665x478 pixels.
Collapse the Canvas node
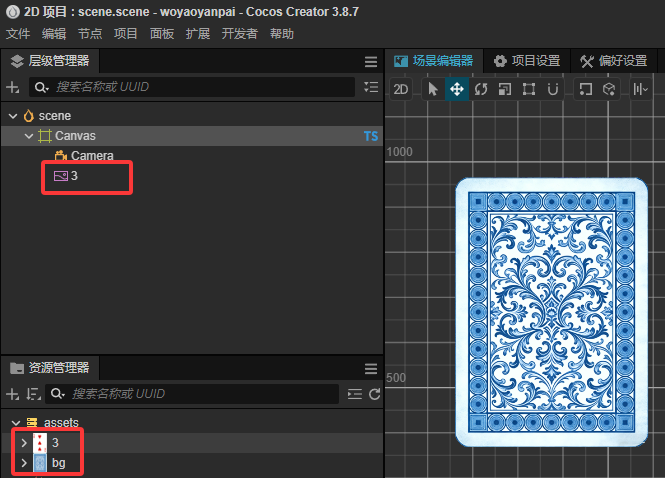tap(29, 136)
